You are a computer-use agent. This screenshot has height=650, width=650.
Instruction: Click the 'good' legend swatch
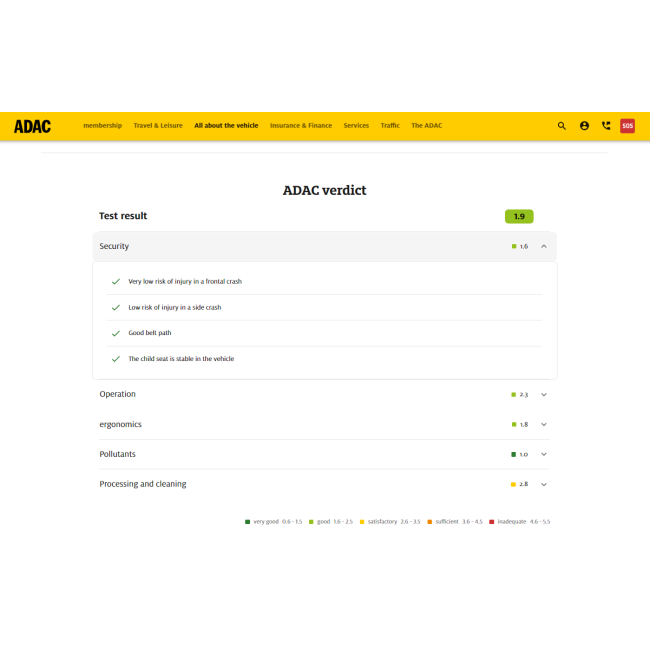(x=311, y=522)
